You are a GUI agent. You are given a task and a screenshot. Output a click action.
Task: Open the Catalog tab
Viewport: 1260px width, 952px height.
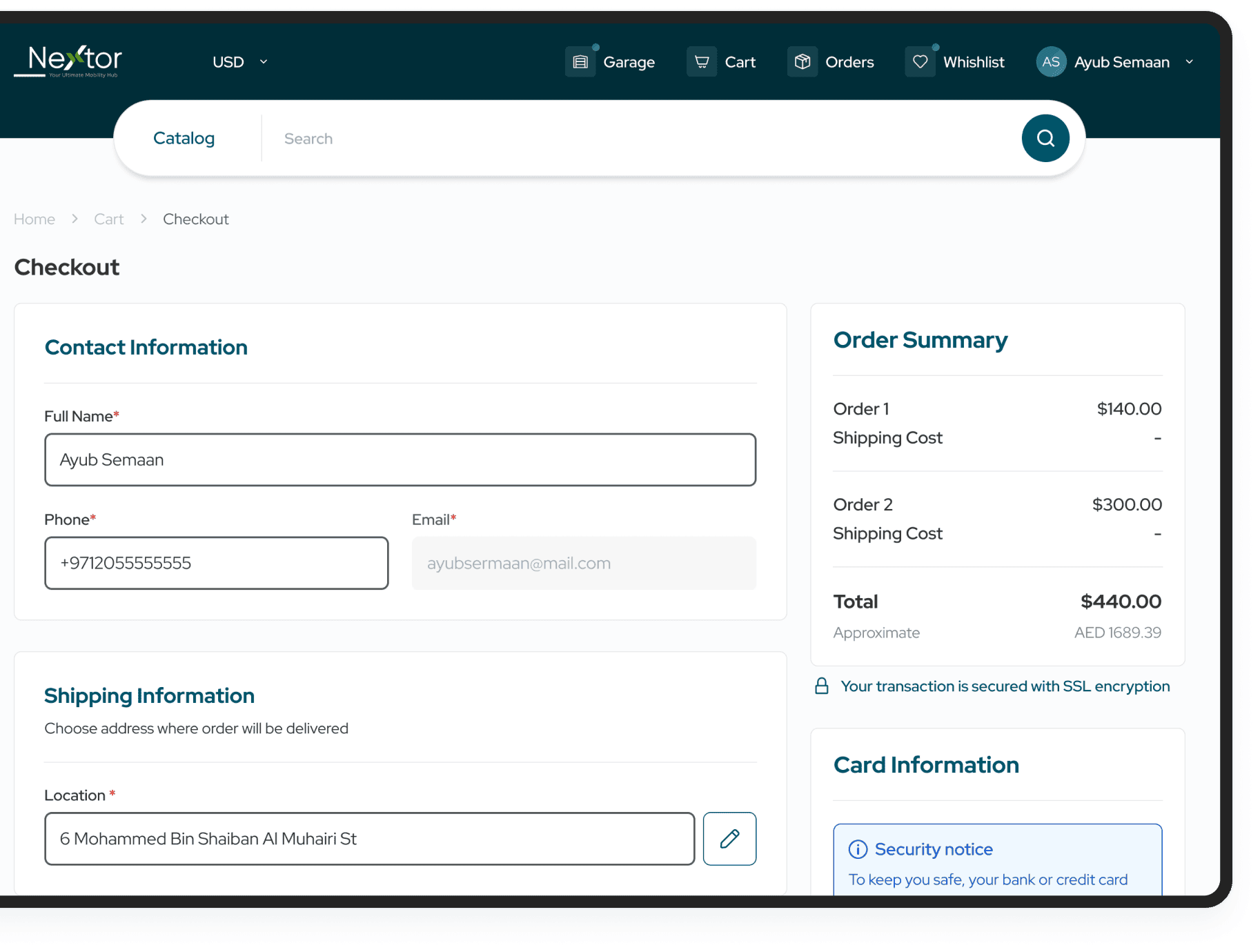[x=184, y=139]
